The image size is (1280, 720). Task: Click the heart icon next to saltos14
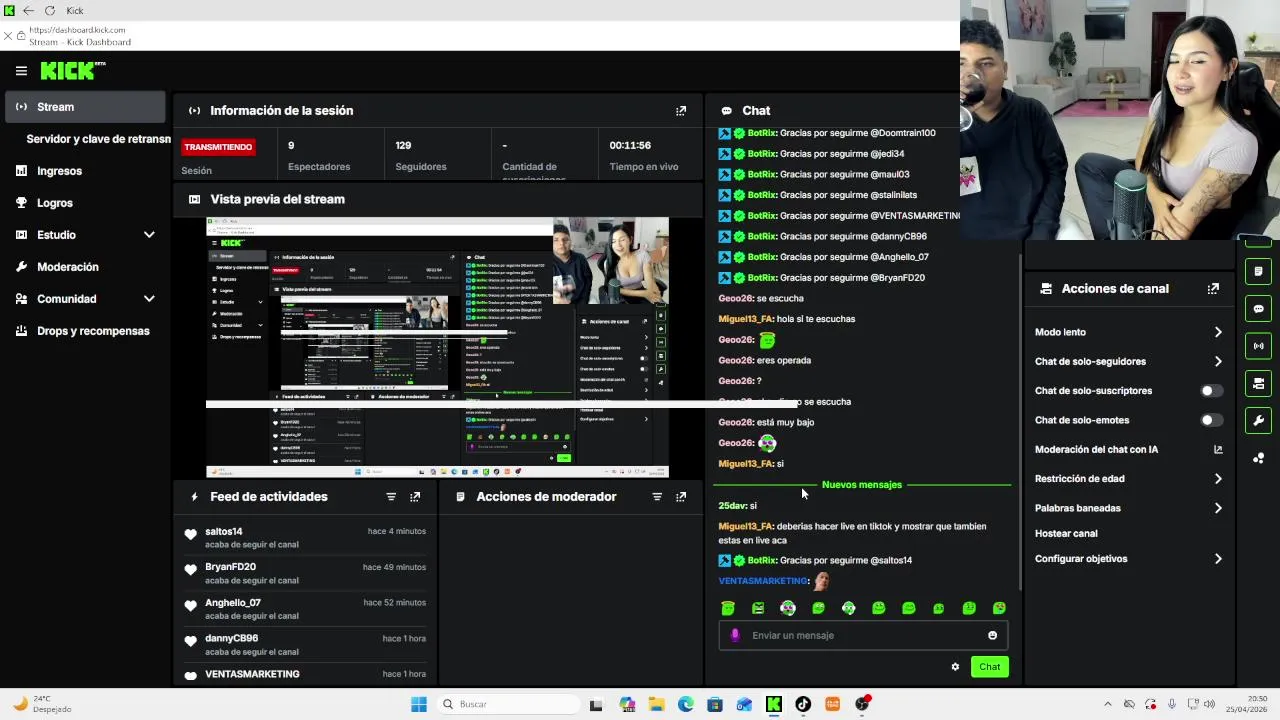(191, 534)
